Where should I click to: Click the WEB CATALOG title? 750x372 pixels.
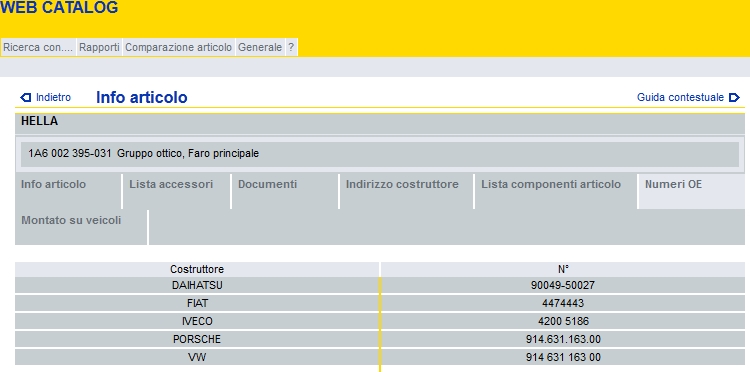[x=59, y=8]
